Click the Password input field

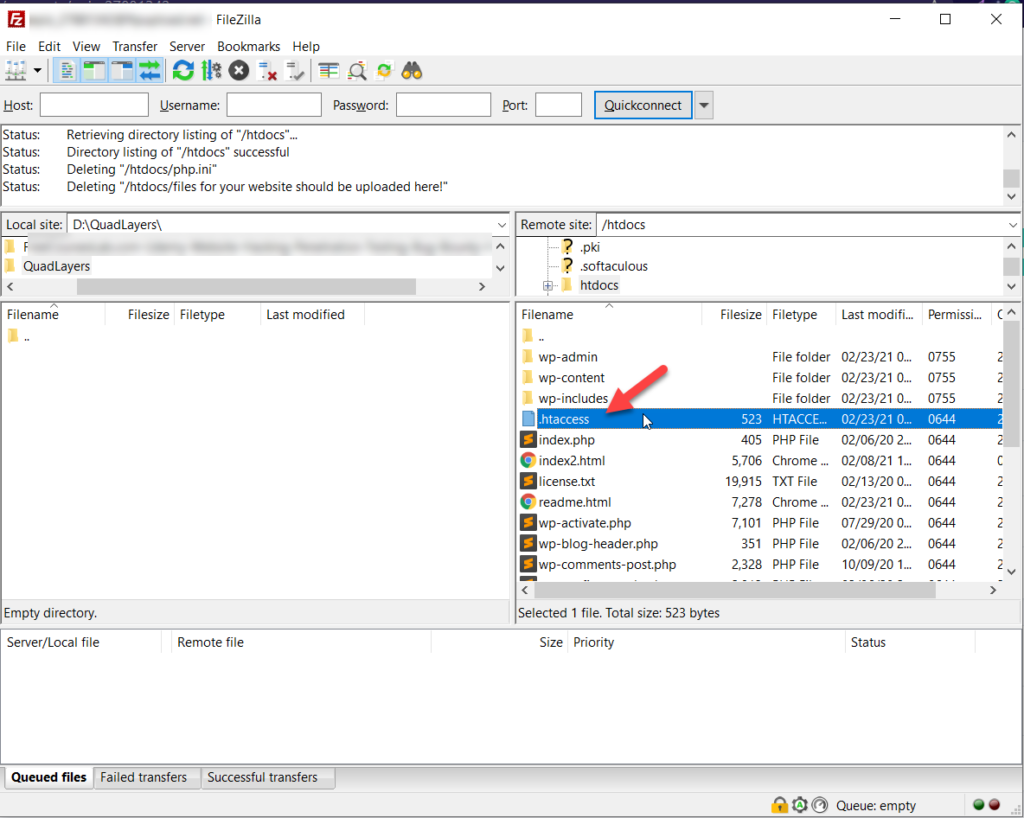(443, 105)
